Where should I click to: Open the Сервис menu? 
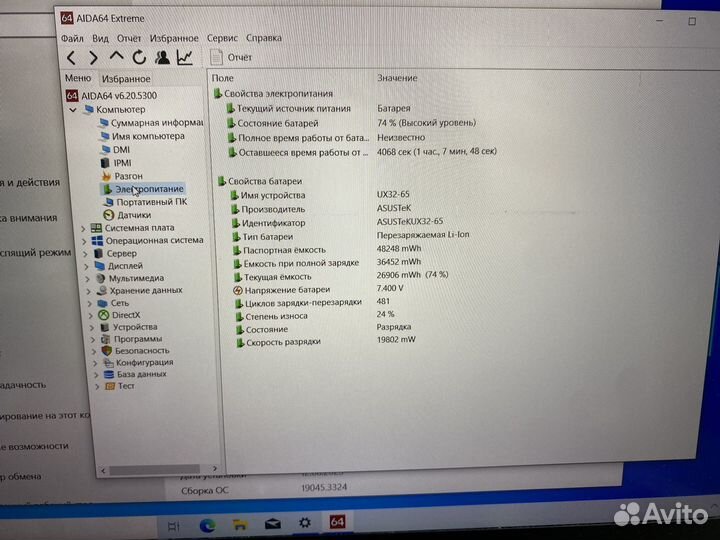click(x=222, y=38)
